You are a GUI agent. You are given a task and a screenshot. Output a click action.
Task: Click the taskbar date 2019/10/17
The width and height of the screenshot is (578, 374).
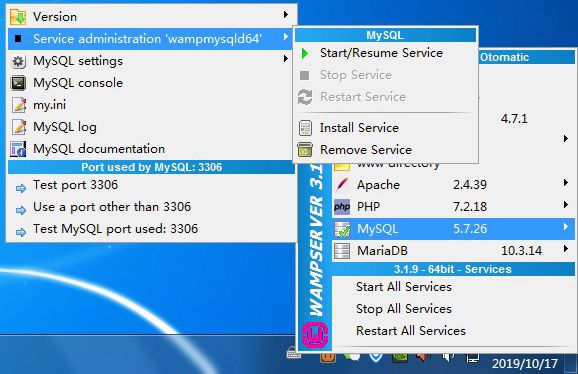click(525, 364)
